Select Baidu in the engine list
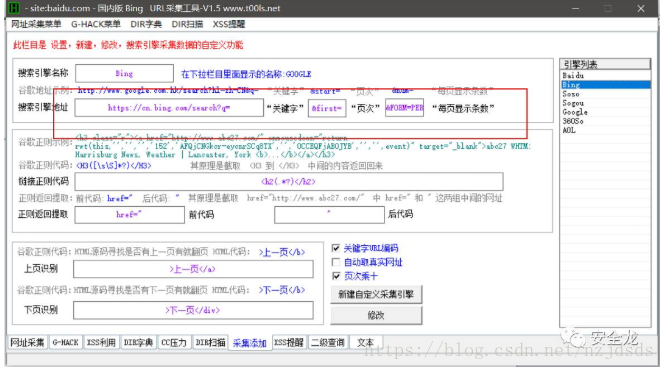 (605, 76)
